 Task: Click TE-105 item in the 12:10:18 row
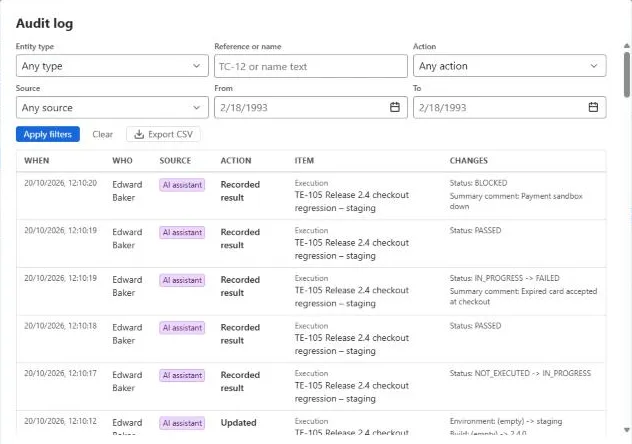click(x=352, y=344)
